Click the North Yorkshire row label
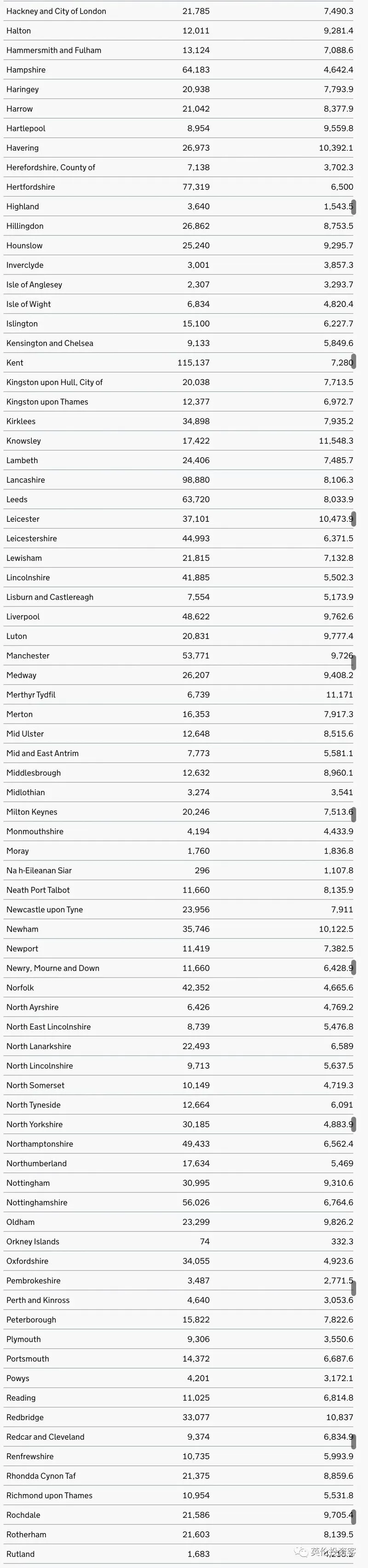 coord(34,1124)
